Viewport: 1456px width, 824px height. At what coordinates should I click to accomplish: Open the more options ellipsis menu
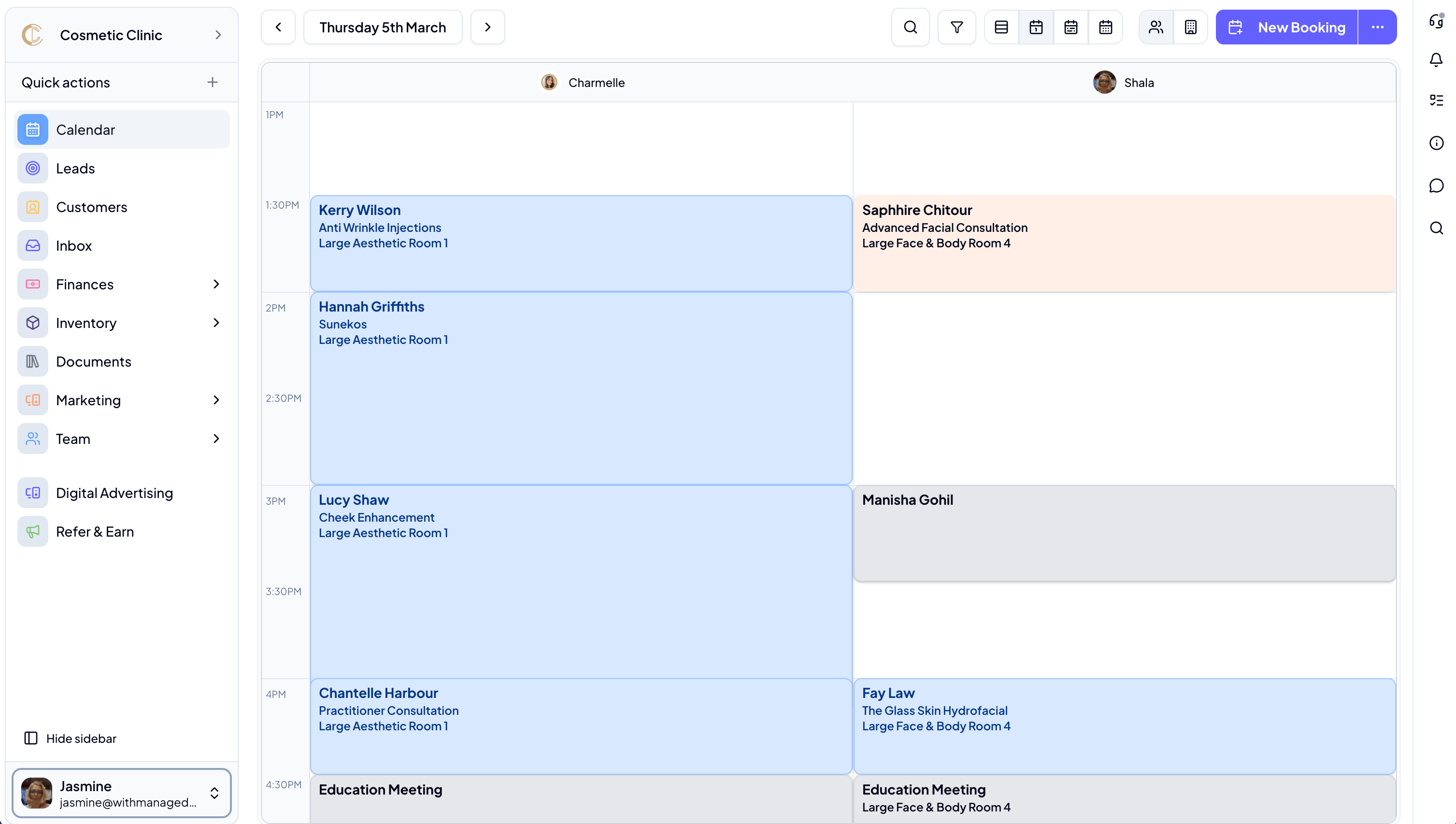pos(1377,27)
